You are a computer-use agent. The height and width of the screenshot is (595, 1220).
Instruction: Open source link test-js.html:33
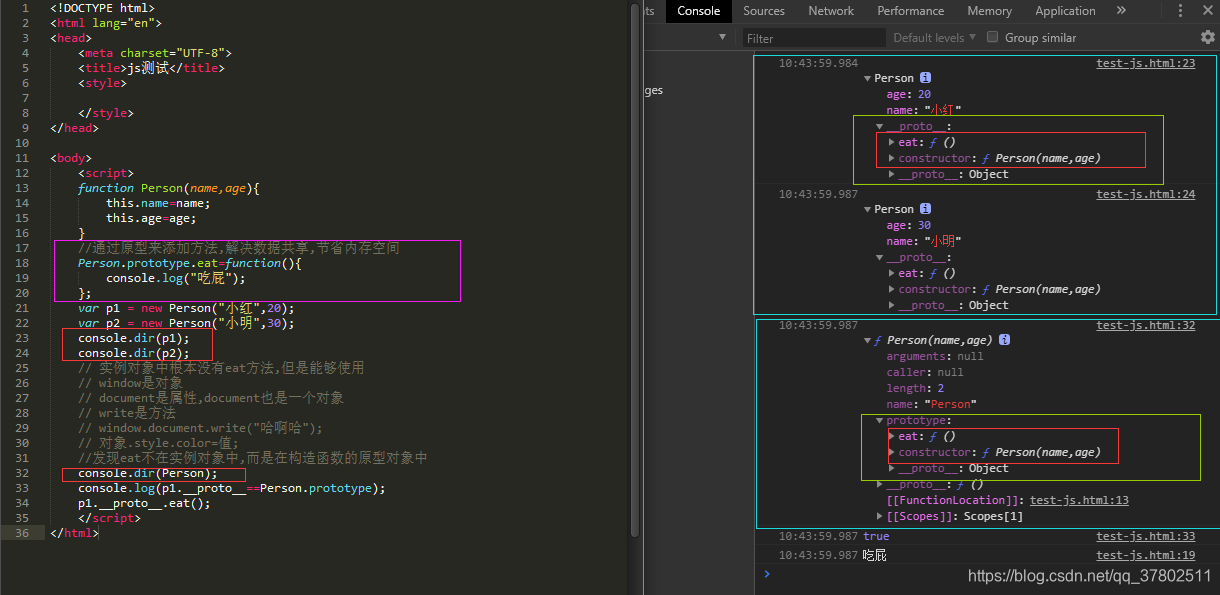1146,536
